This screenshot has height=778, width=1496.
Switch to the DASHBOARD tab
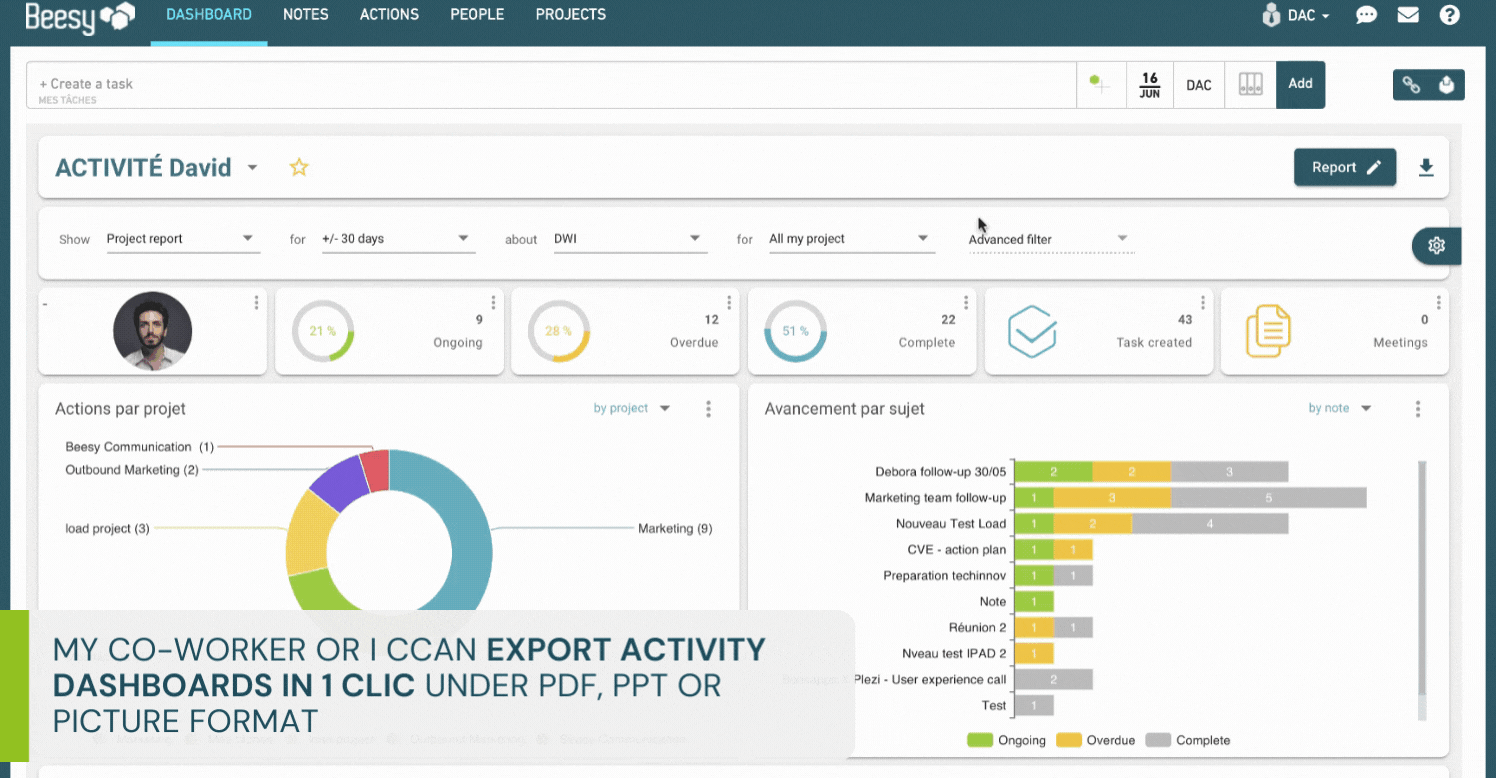(x=209, y=15)
